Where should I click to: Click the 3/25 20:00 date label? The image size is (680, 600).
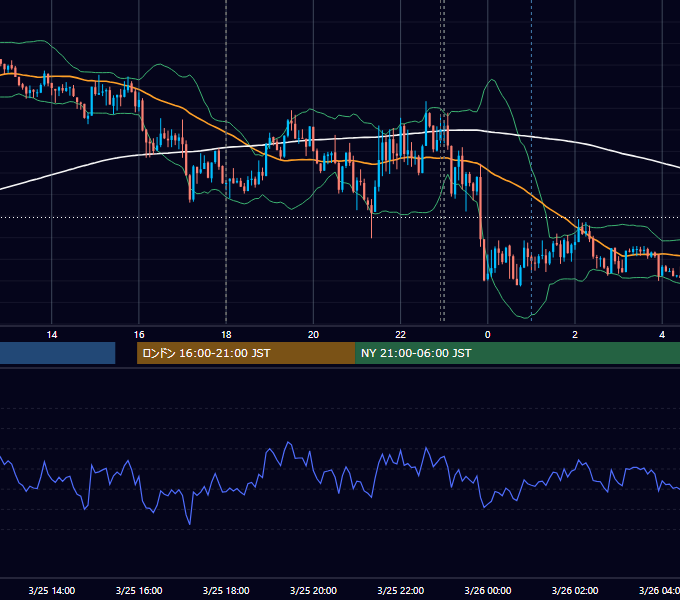click(x=313, y=590)
